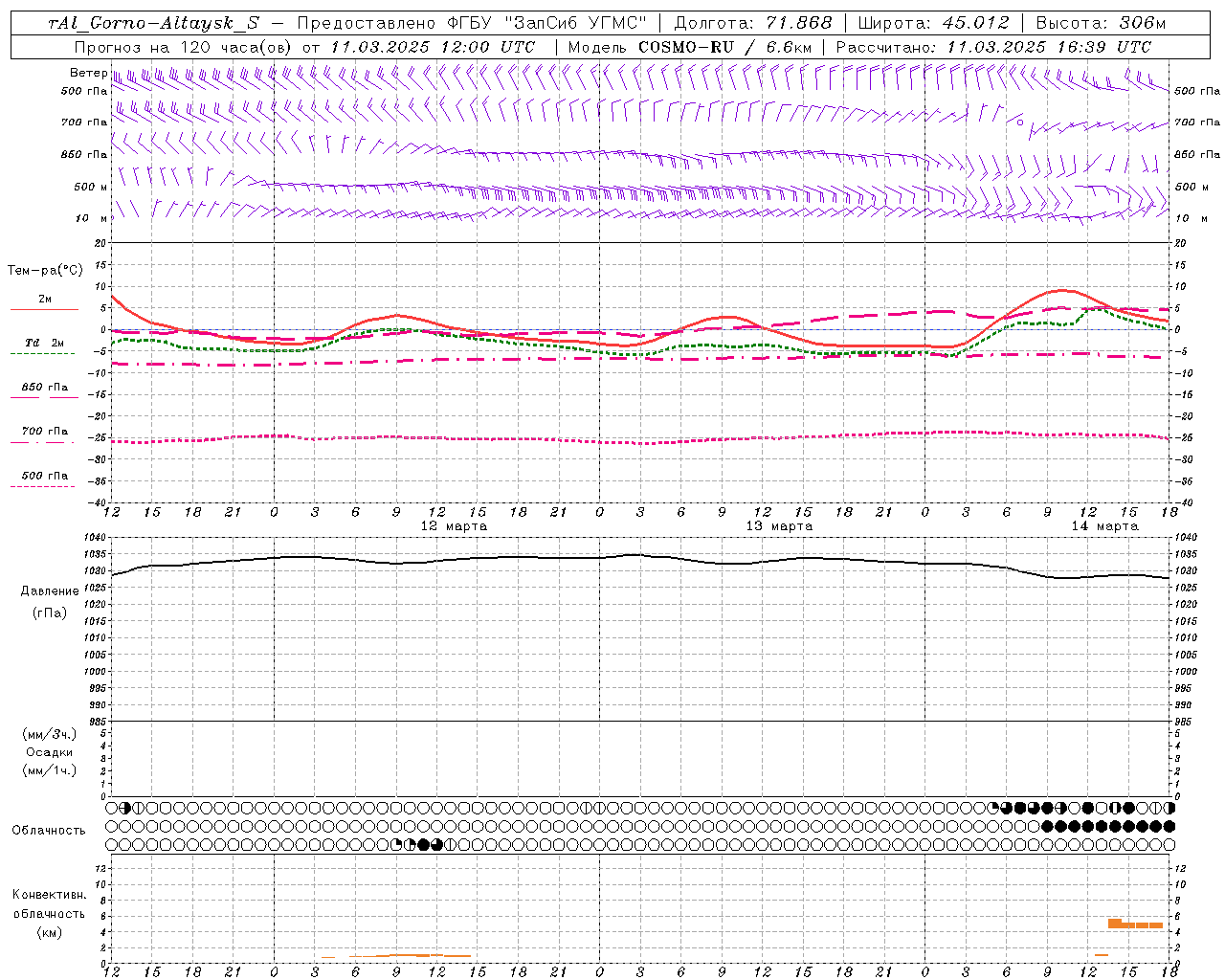This screenshot has height=980, width=1225.
Task: Click the green dotted Td 2м legend line sample
Action: point(42,354)
